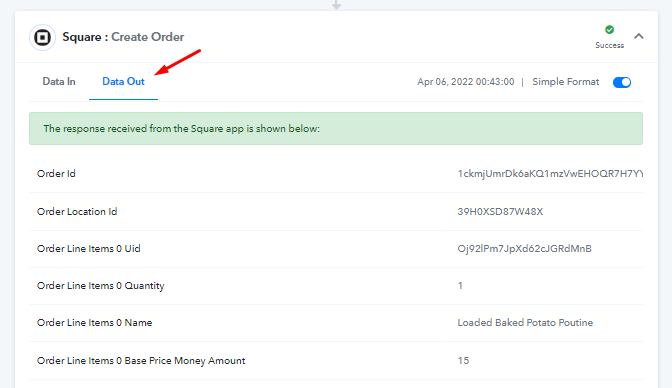
Task: Toggle the Simple Format switch off
Action: [622, 82]
